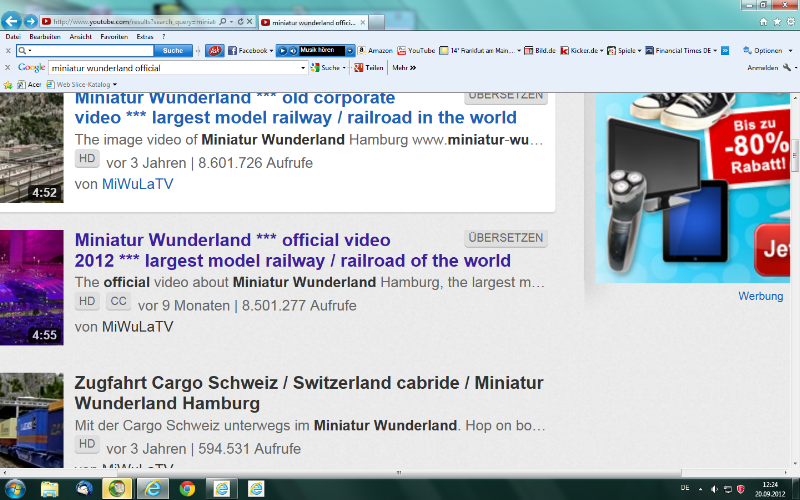Screen dimensions: 800x500
Task: Open favorites star icon at top right
Action: click(x=777, y=21)
